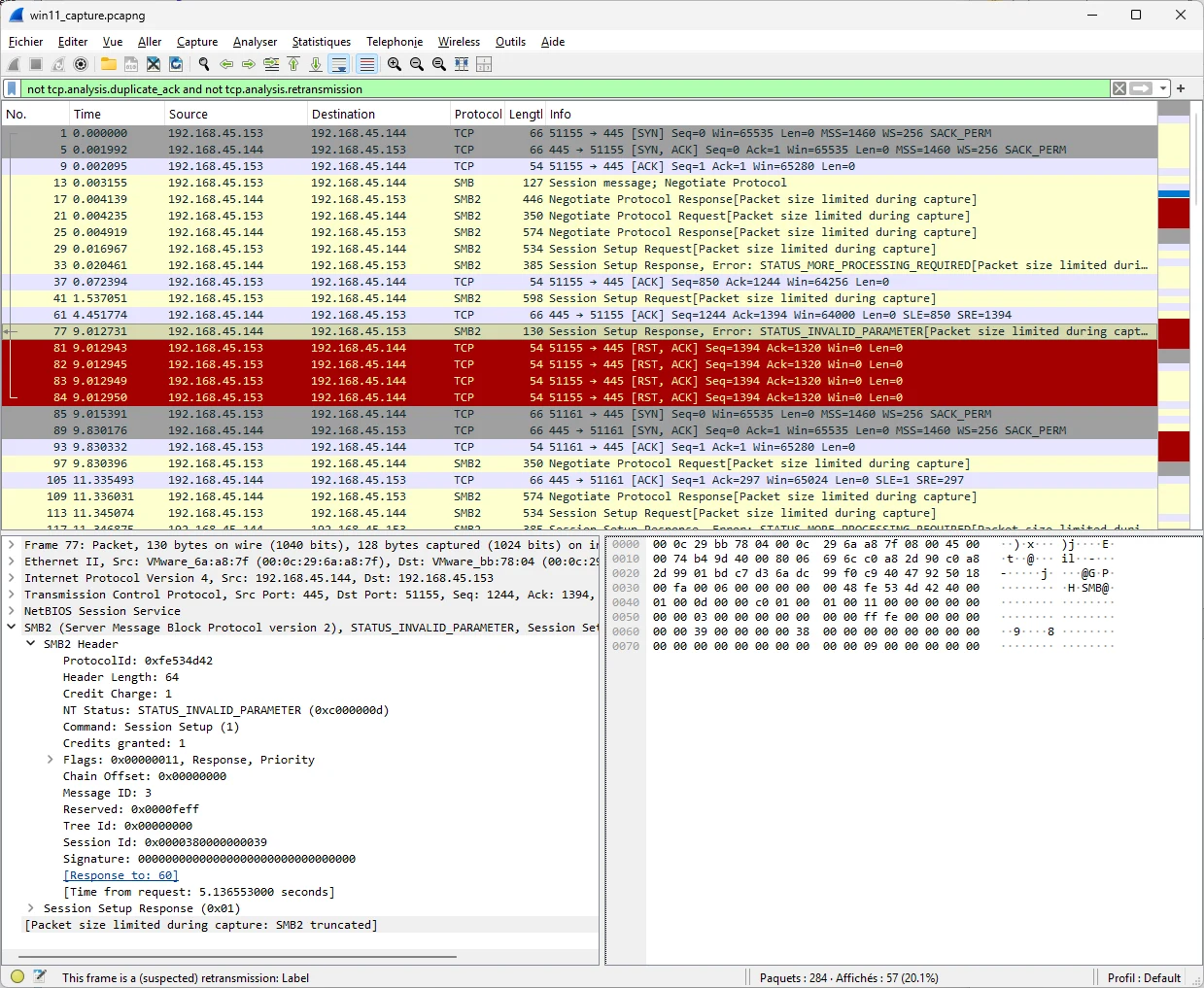Toggle auto-scroll during live capture
1204x988 pixels.
[339, 64]
